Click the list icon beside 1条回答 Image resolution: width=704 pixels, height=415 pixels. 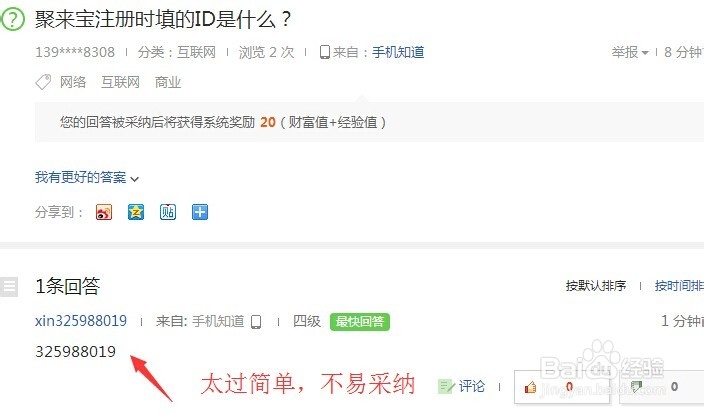click(9, 286)
